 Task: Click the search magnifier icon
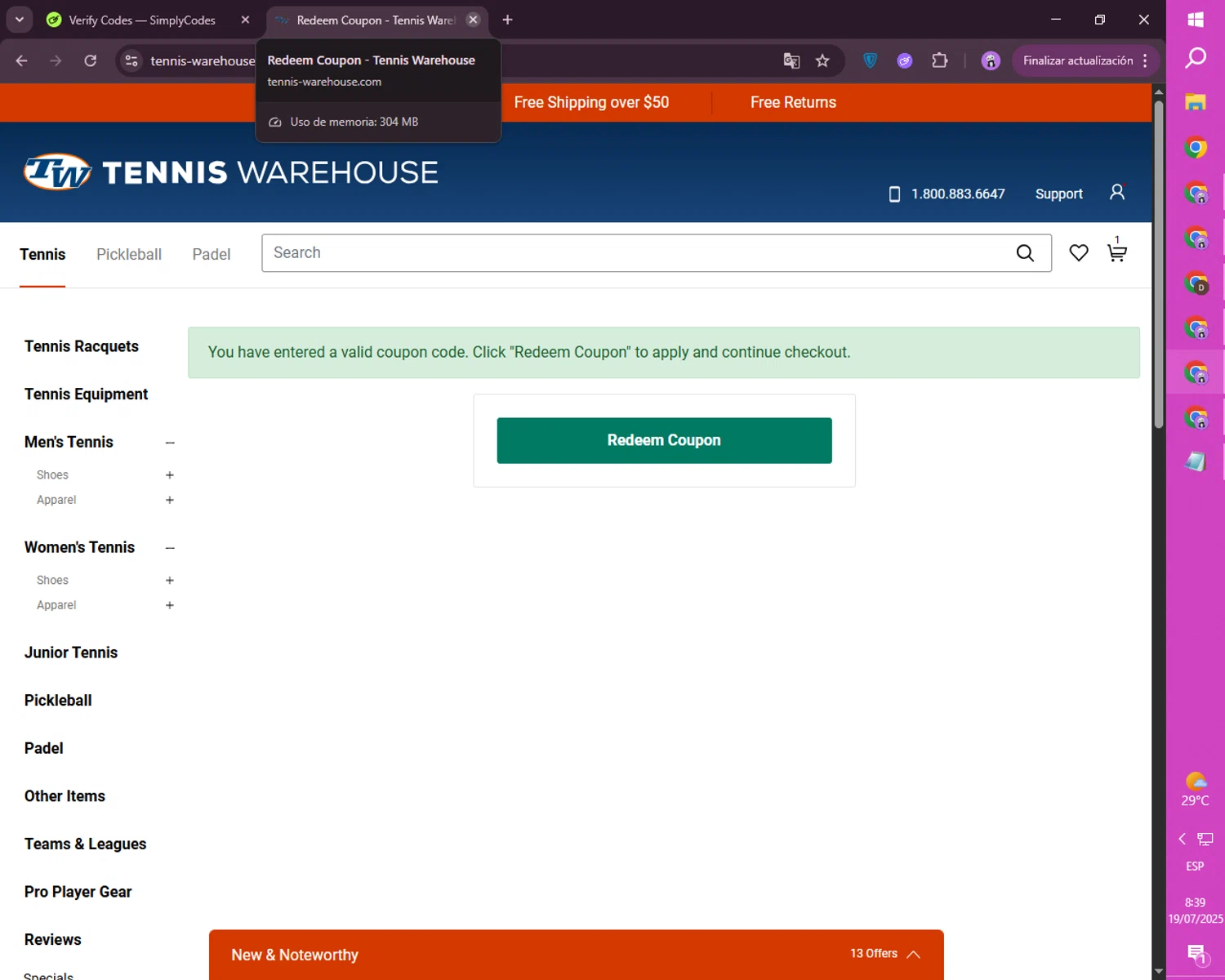pos(1025,253)
